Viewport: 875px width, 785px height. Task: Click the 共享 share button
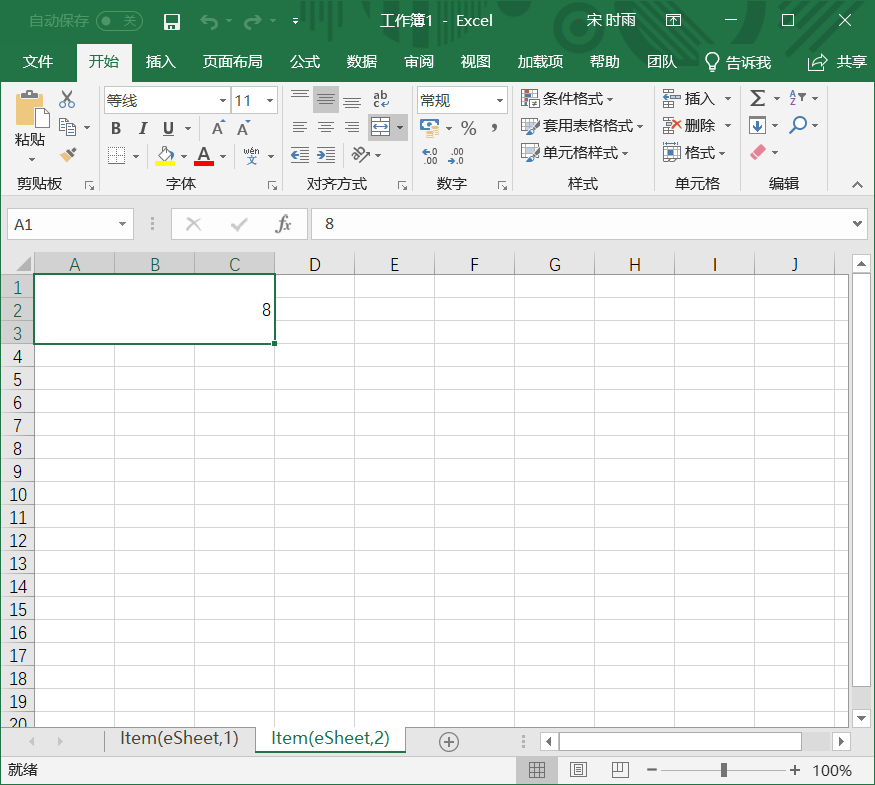click(x=838, y=62)
